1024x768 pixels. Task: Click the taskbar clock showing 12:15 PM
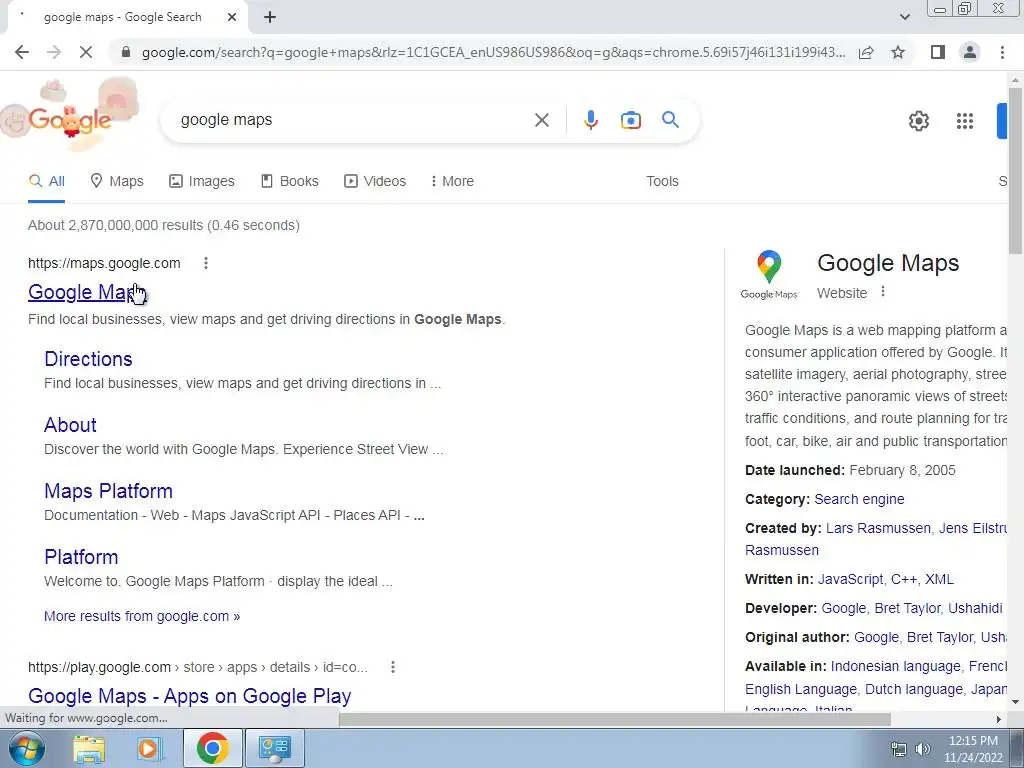pyautogui.click(x=973, y=749)
